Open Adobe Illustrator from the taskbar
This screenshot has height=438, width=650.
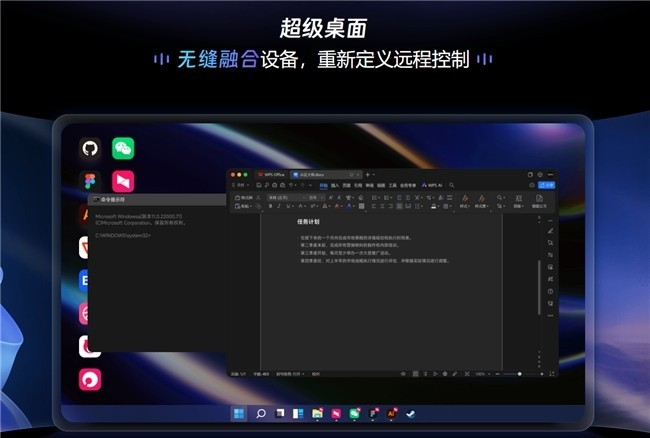[392, 412]
